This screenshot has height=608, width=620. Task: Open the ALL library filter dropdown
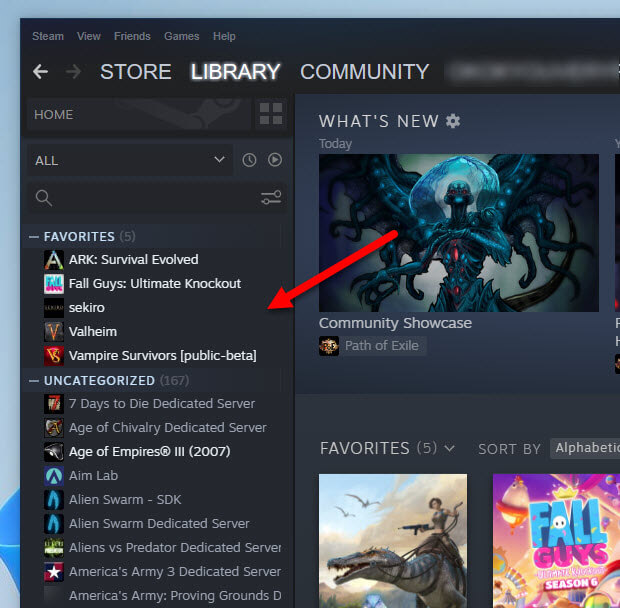point(130,160)
